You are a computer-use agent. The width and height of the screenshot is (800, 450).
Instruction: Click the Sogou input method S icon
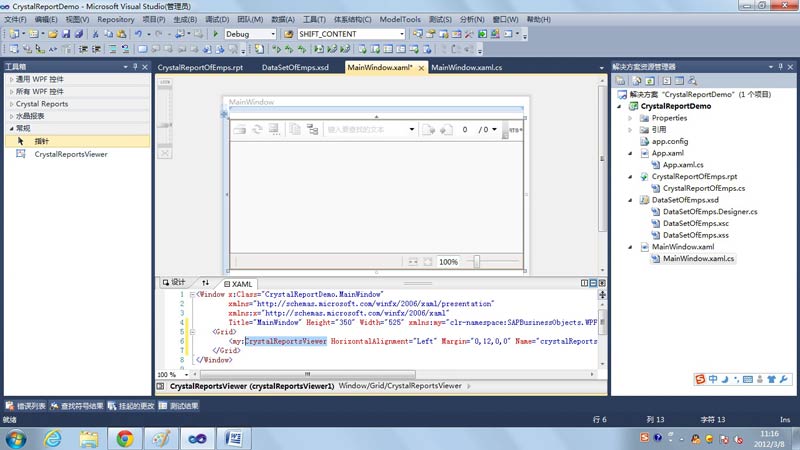(700, 379)
